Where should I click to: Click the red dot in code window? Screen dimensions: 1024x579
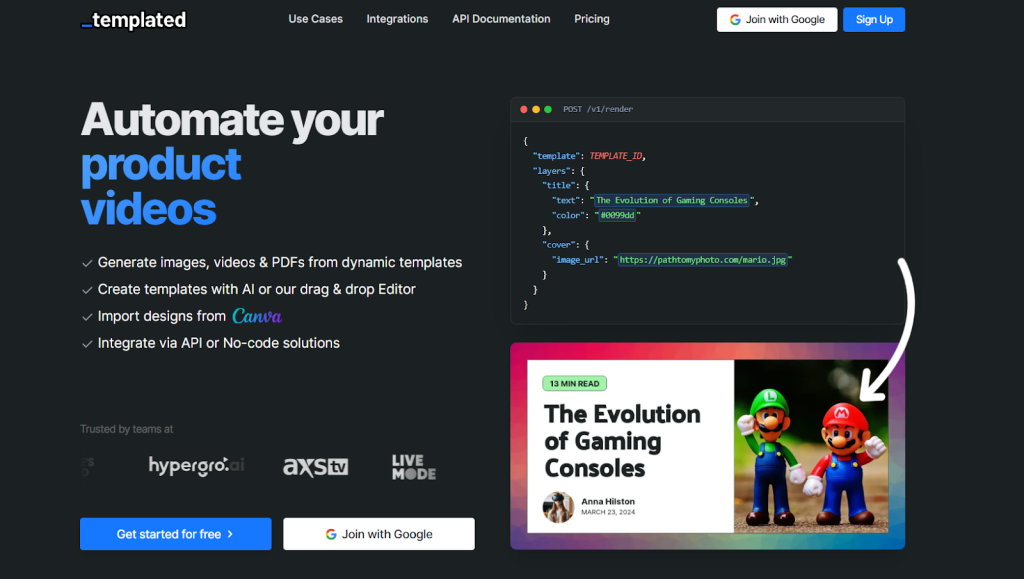524,109
